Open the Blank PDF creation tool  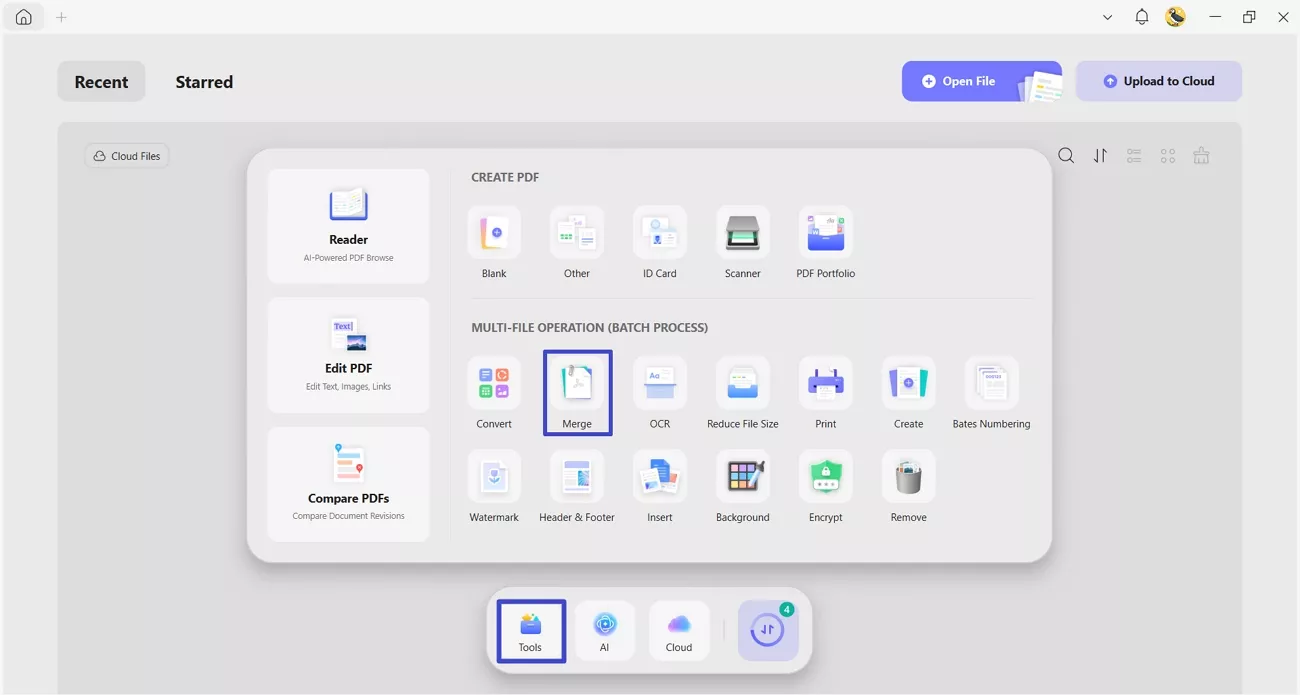coord(494,243)
